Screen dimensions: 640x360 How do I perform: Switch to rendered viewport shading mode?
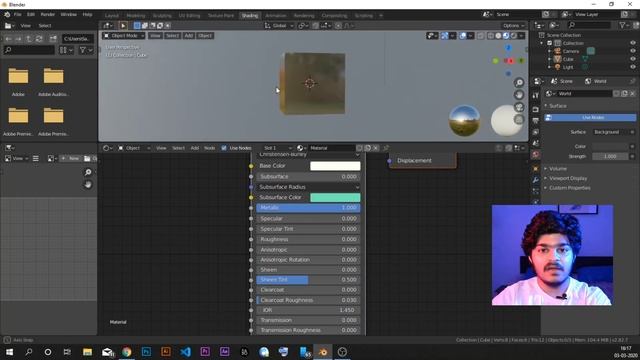coord(514,36)
